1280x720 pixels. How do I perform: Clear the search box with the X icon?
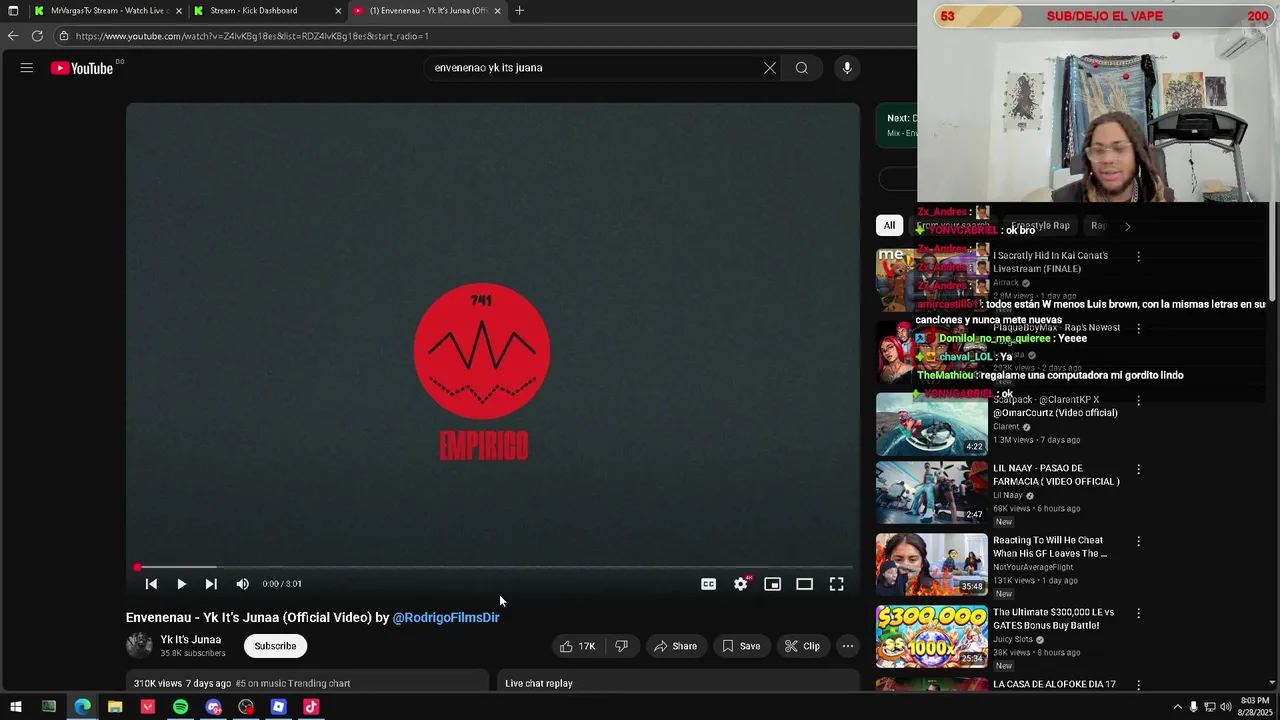click(x=769, y=68)
